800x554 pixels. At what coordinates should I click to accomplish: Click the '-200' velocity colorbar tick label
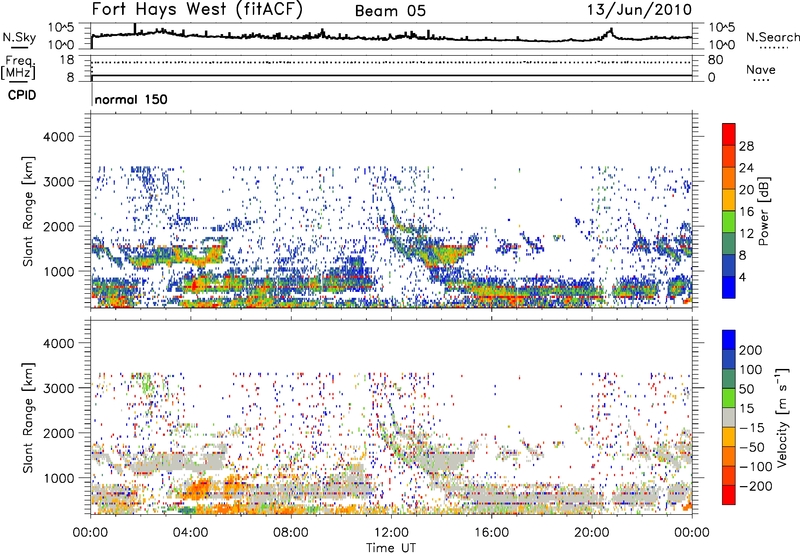click(756, 486)
